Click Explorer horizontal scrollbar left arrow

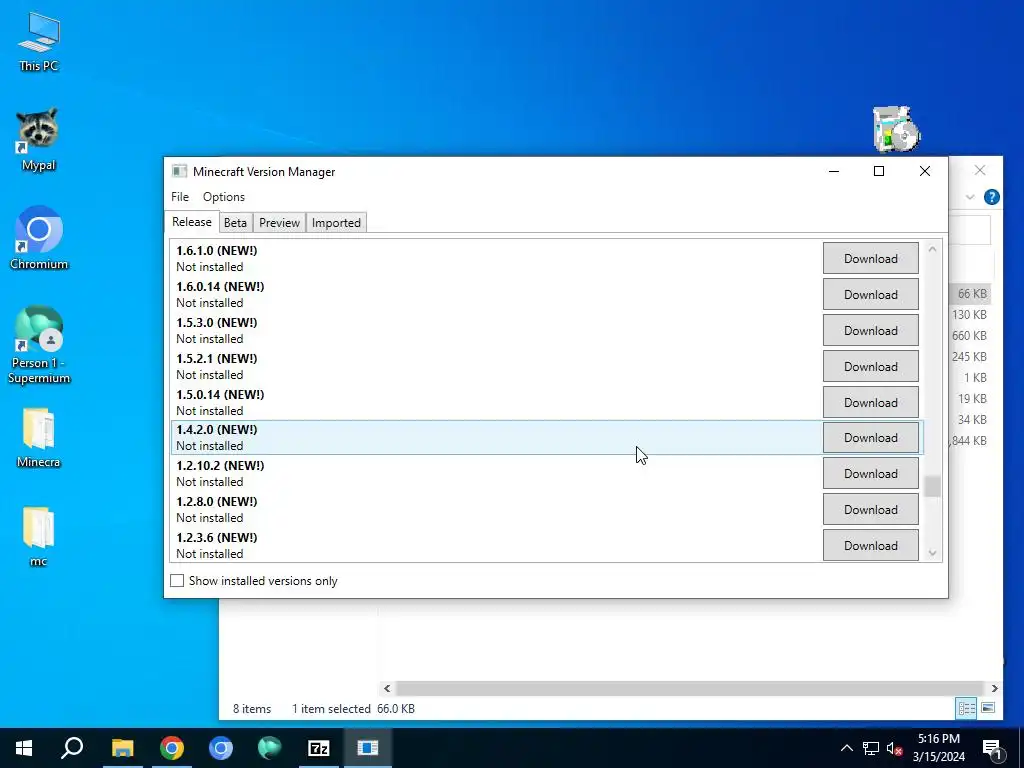point(387,688)
